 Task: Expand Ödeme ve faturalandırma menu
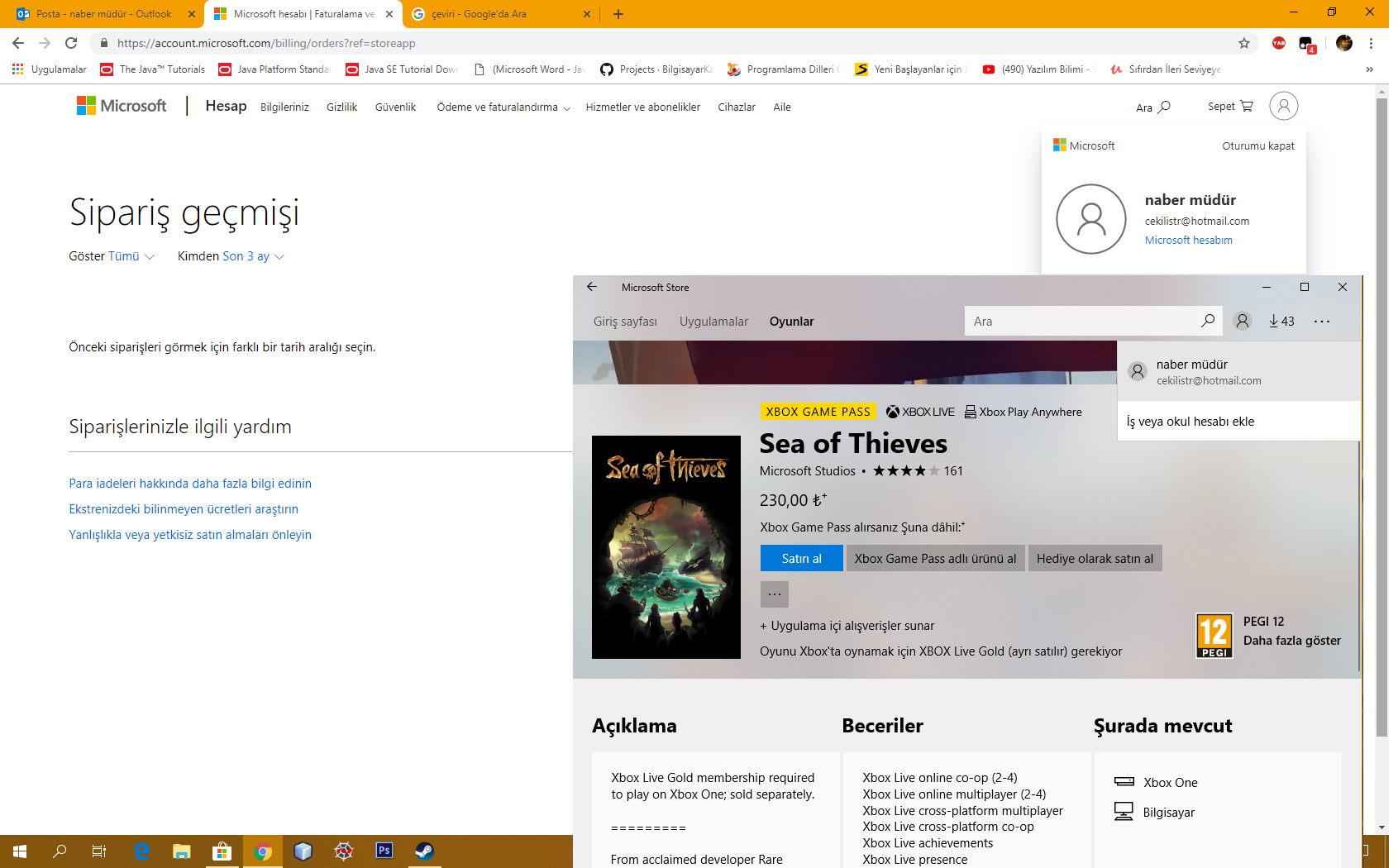click(x=503, y=107)
